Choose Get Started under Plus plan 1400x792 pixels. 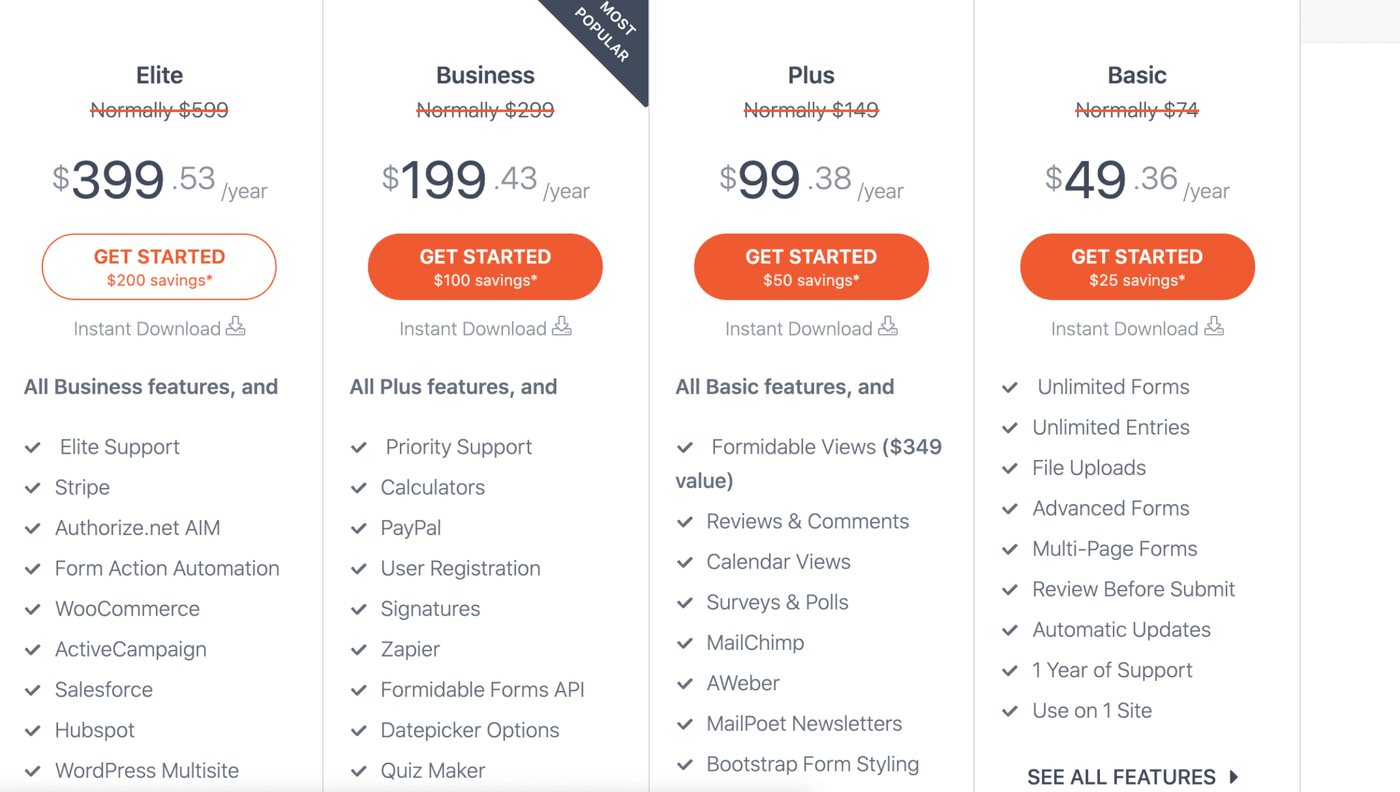click(811, 267)
